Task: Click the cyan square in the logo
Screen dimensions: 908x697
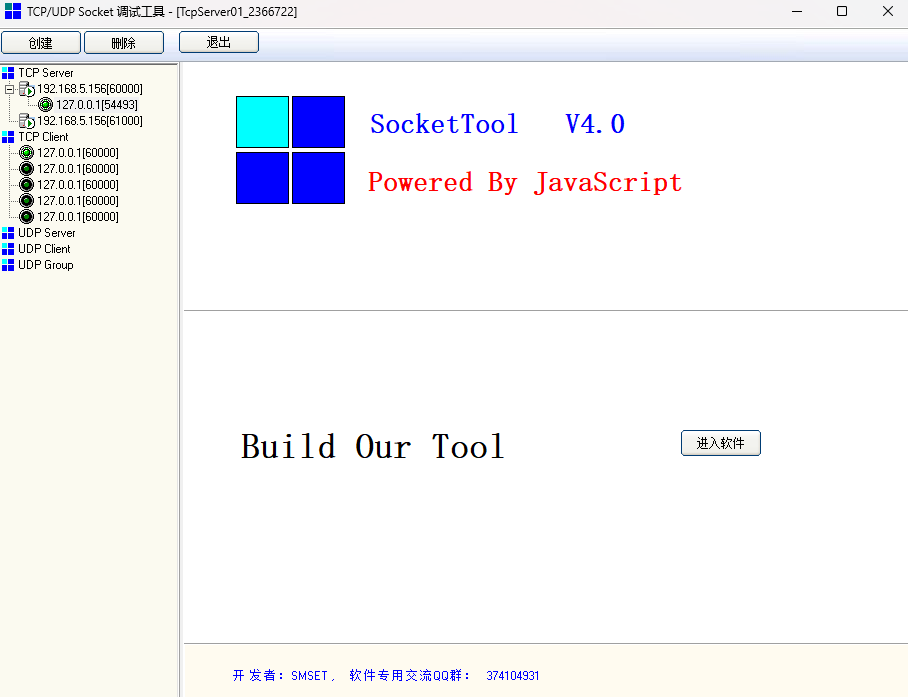Action: (262, 122)
